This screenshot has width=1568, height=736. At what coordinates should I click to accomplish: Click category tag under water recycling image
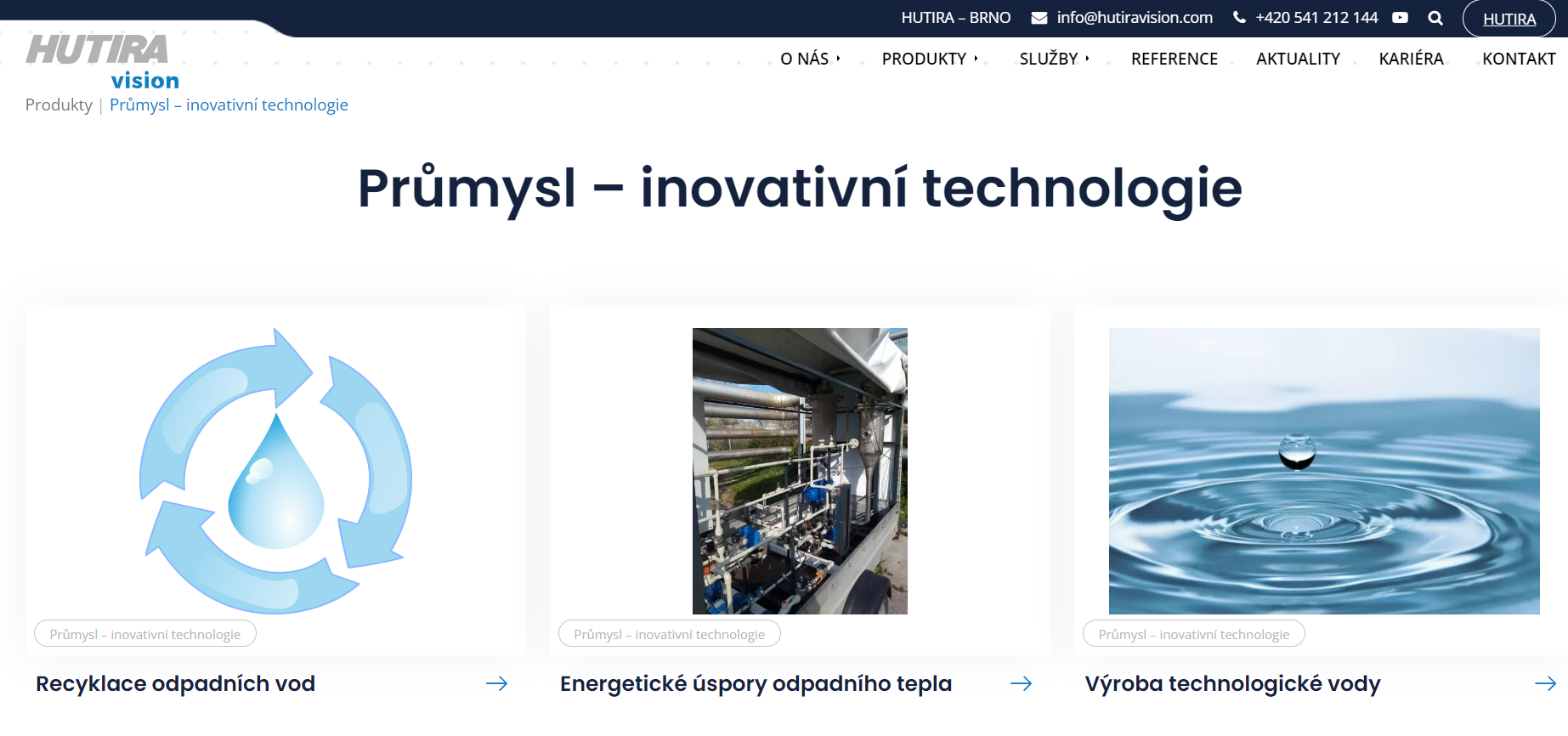145,634
